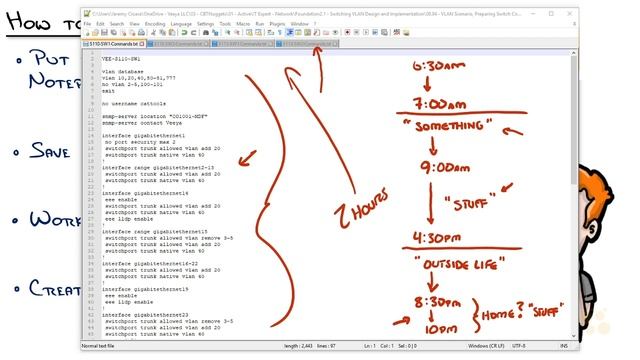The height and width of the screenshot is (360, 640).
Task: Toggle the file Monitoring eye icon
Action: click(335, 33)
